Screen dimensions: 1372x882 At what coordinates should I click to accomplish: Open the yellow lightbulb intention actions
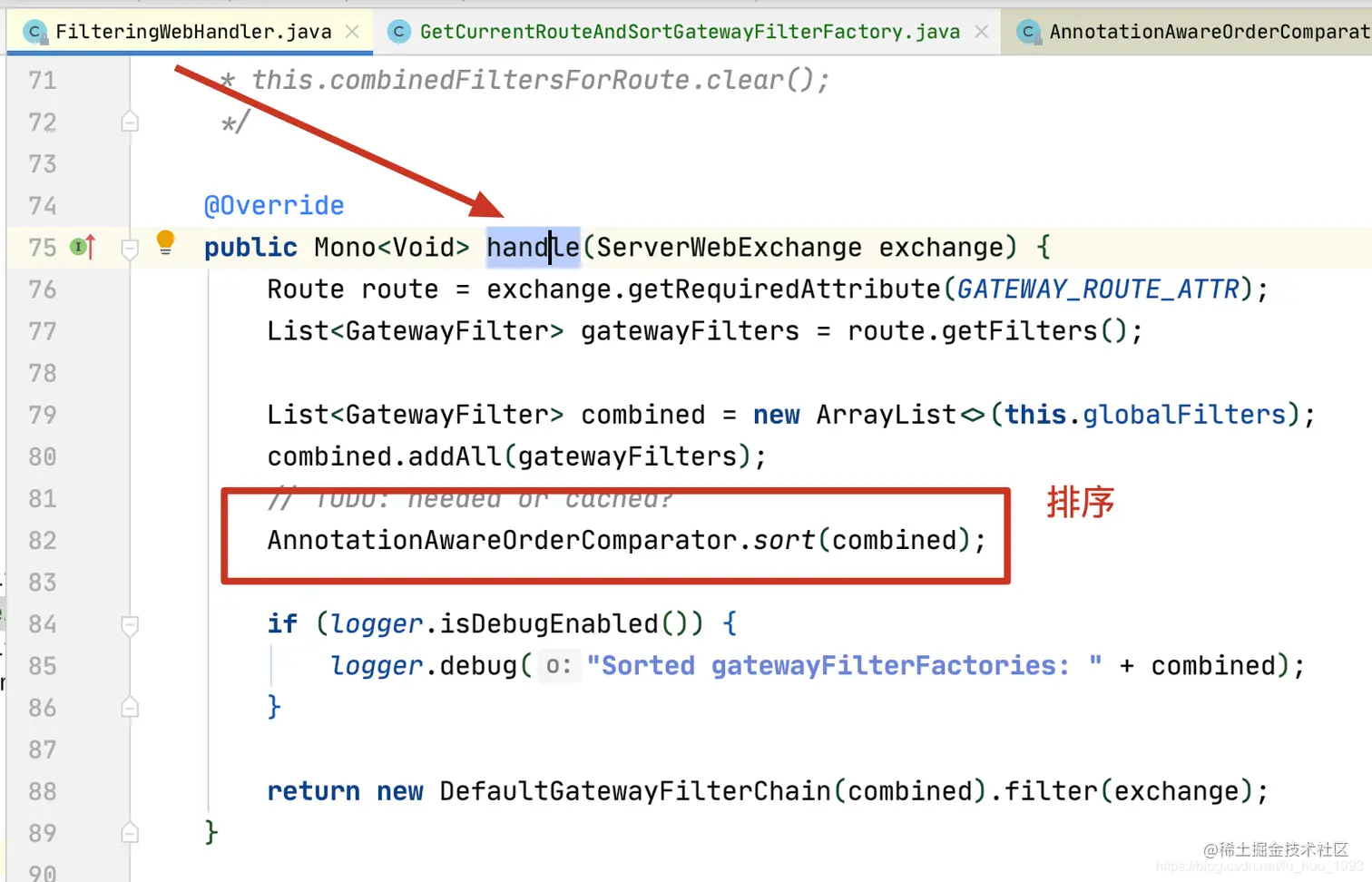coord(165,242)
